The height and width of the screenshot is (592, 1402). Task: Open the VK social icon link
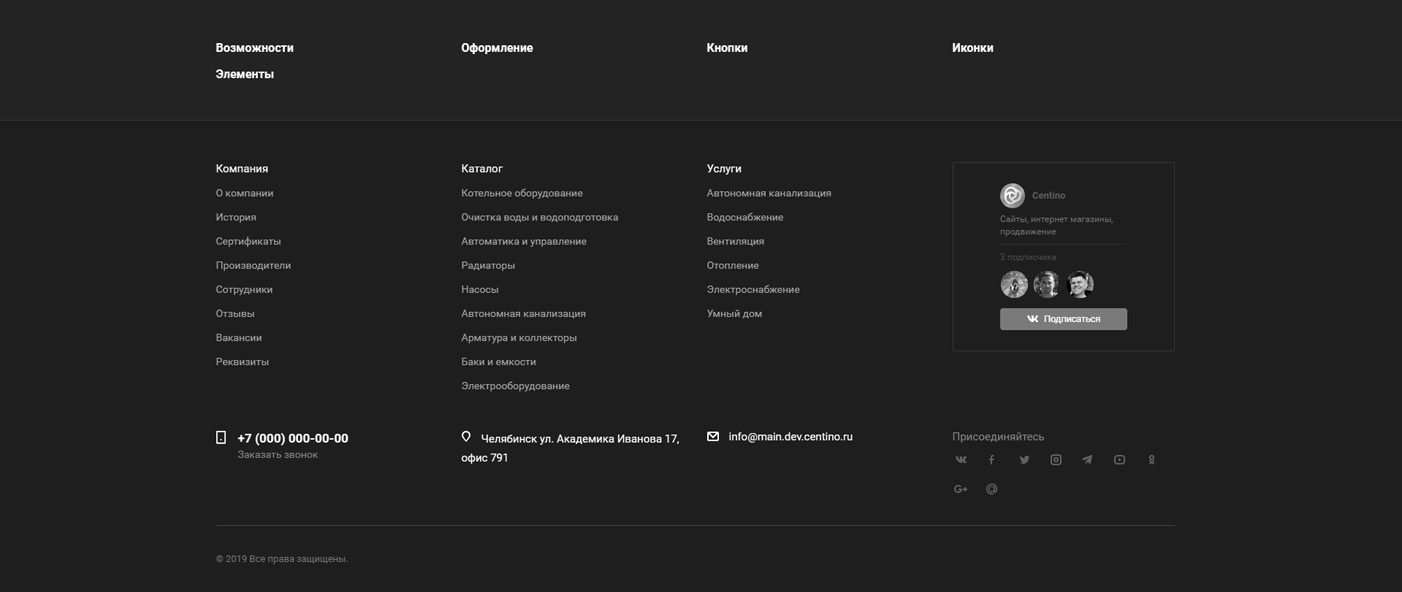click(961, 460)
